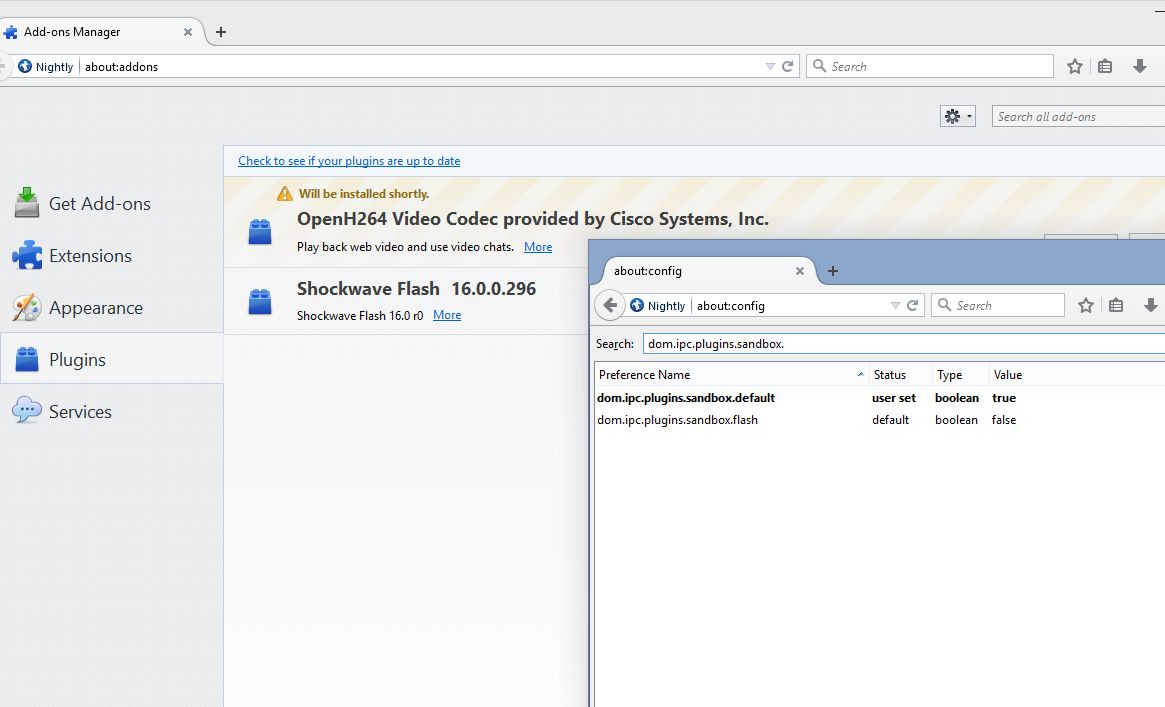Click the More link for Shockwave Flash
Viewport: 1165px width, 707px height.
coord(447,315)
